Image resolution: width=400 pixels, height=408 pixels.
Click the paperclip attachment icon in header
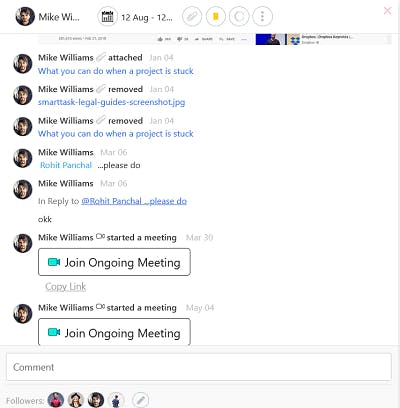coord(192,16)
